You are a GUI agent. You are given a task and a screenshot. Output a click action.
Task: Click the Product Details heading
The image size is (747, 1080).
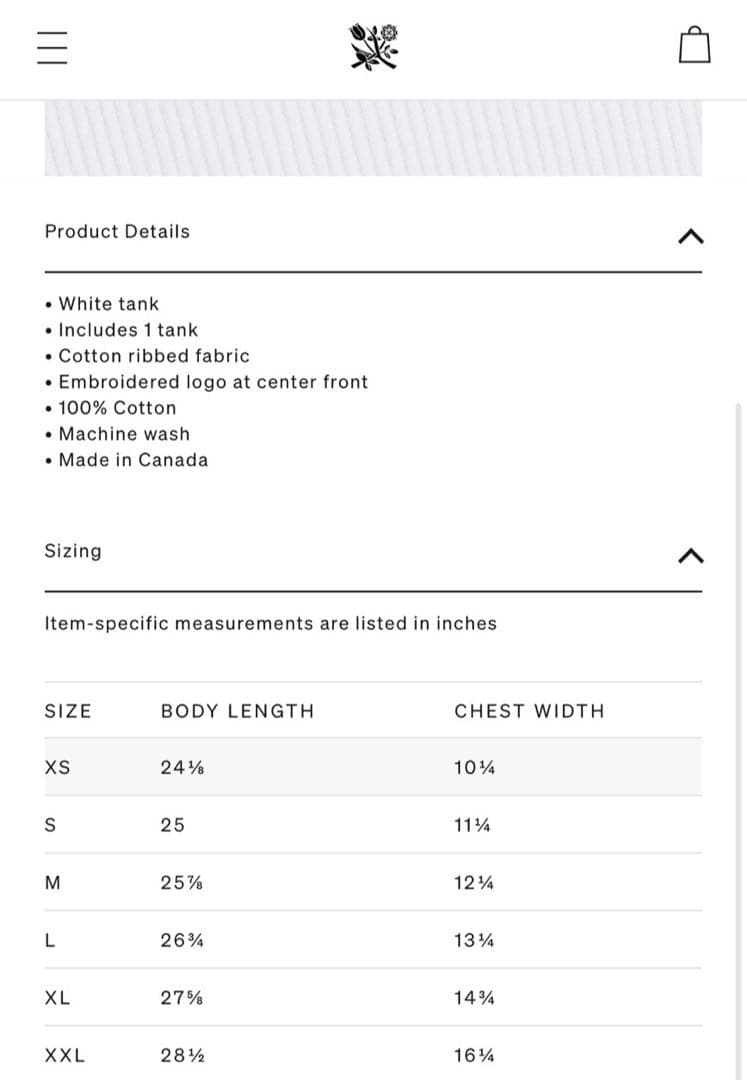point(117,232)
